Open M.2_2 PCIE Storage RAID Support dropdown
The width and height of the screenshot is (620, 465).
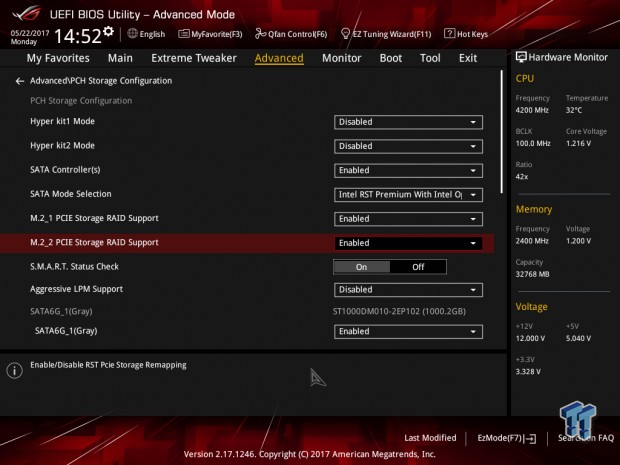408,243
